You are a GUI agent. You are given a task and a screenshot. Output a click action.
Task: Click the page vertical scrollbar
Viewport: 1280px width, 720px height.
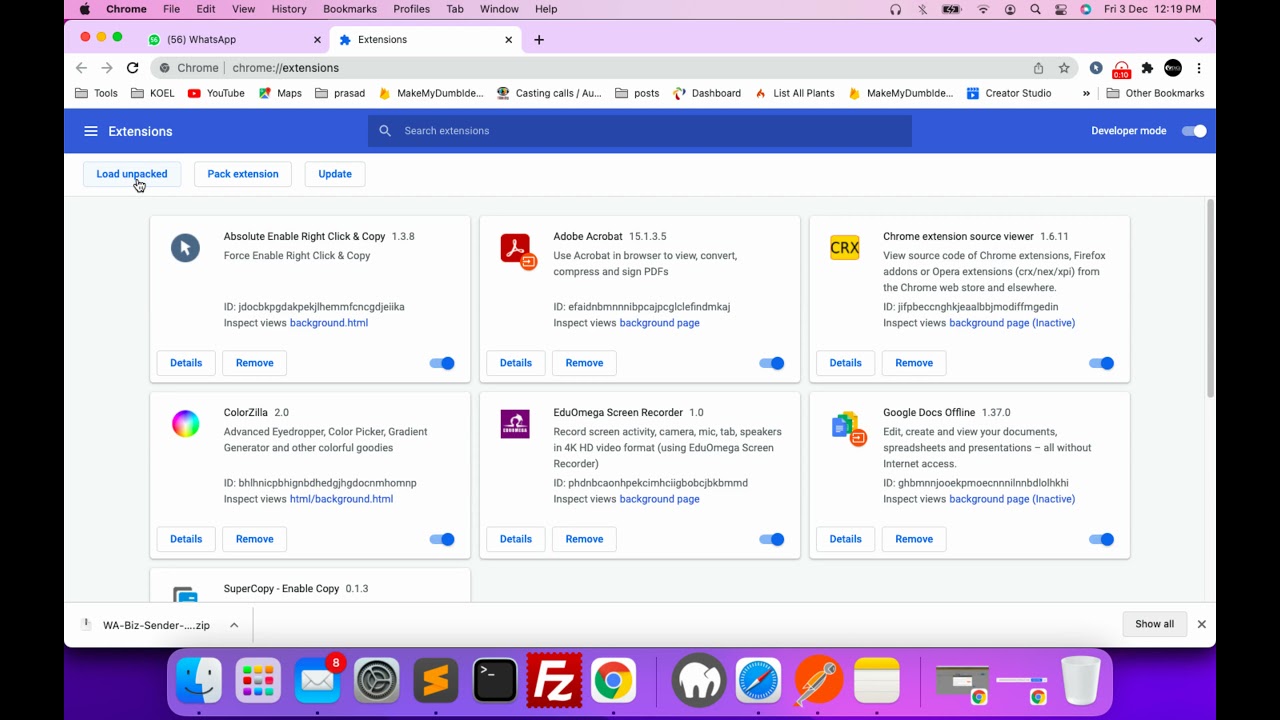[x=1210, y=298]
